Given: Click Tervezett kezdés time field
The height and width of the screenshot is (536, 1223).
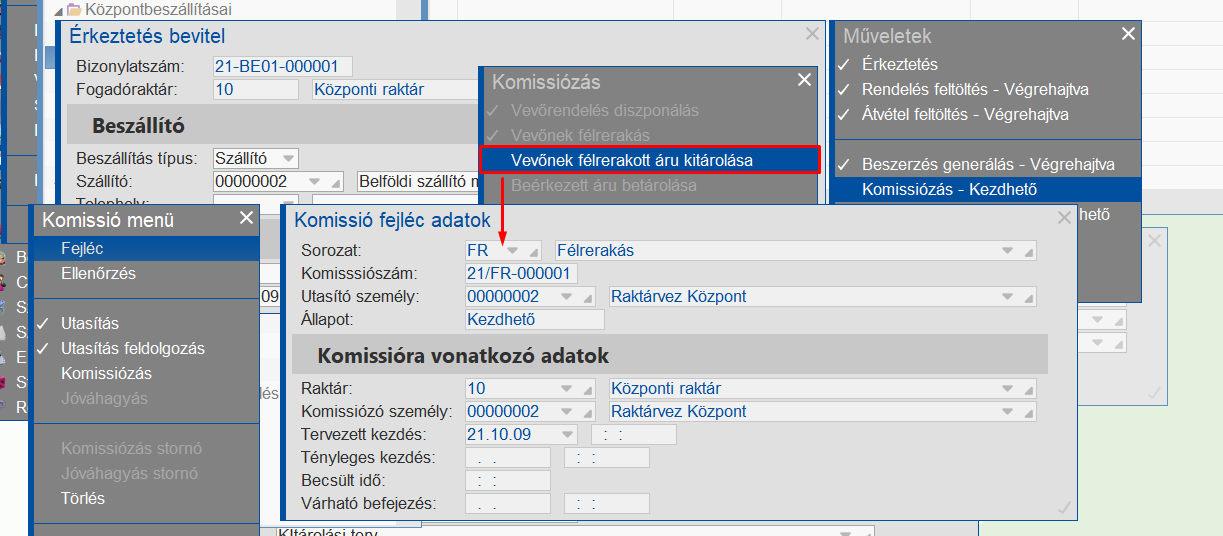Looking at the screenshot, I should coord(634,434).
